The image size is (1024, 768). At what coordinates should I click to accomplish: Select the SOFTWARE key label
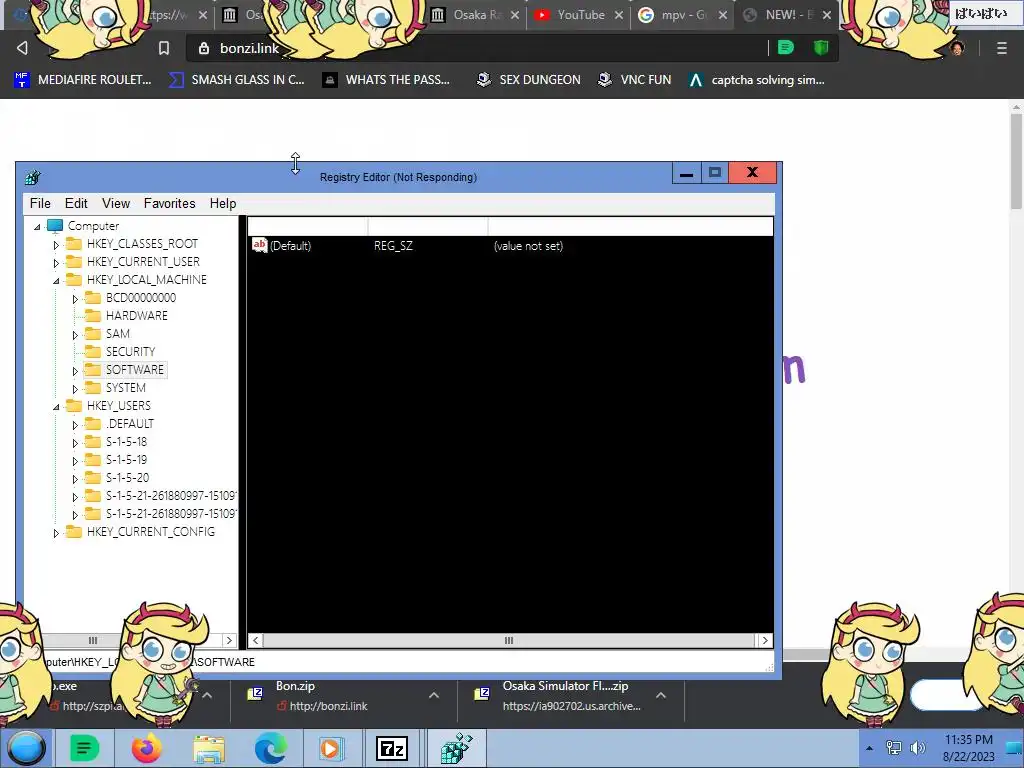coord(135,370)
